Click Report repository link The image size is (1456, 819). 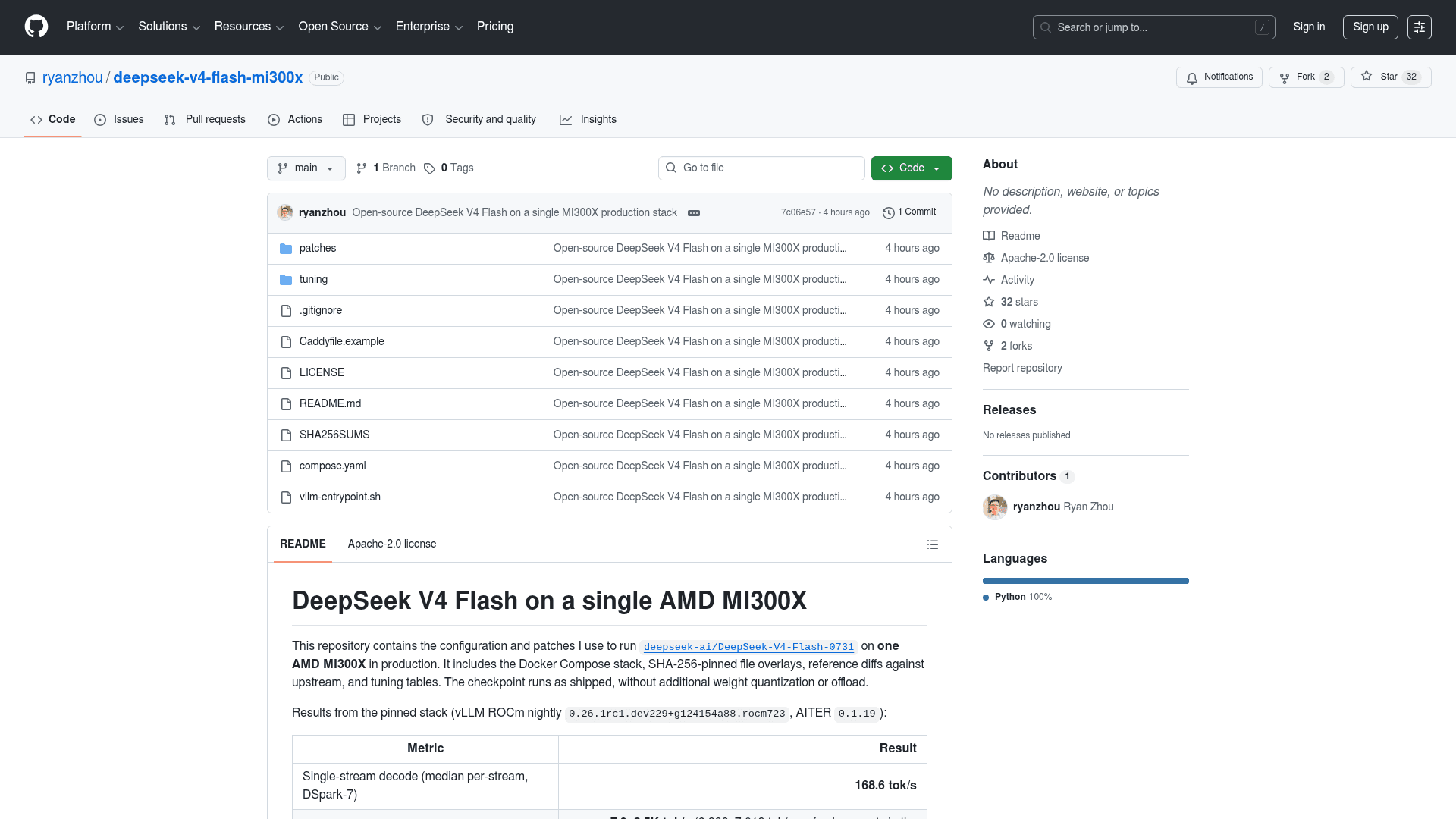pos(1022,368)
